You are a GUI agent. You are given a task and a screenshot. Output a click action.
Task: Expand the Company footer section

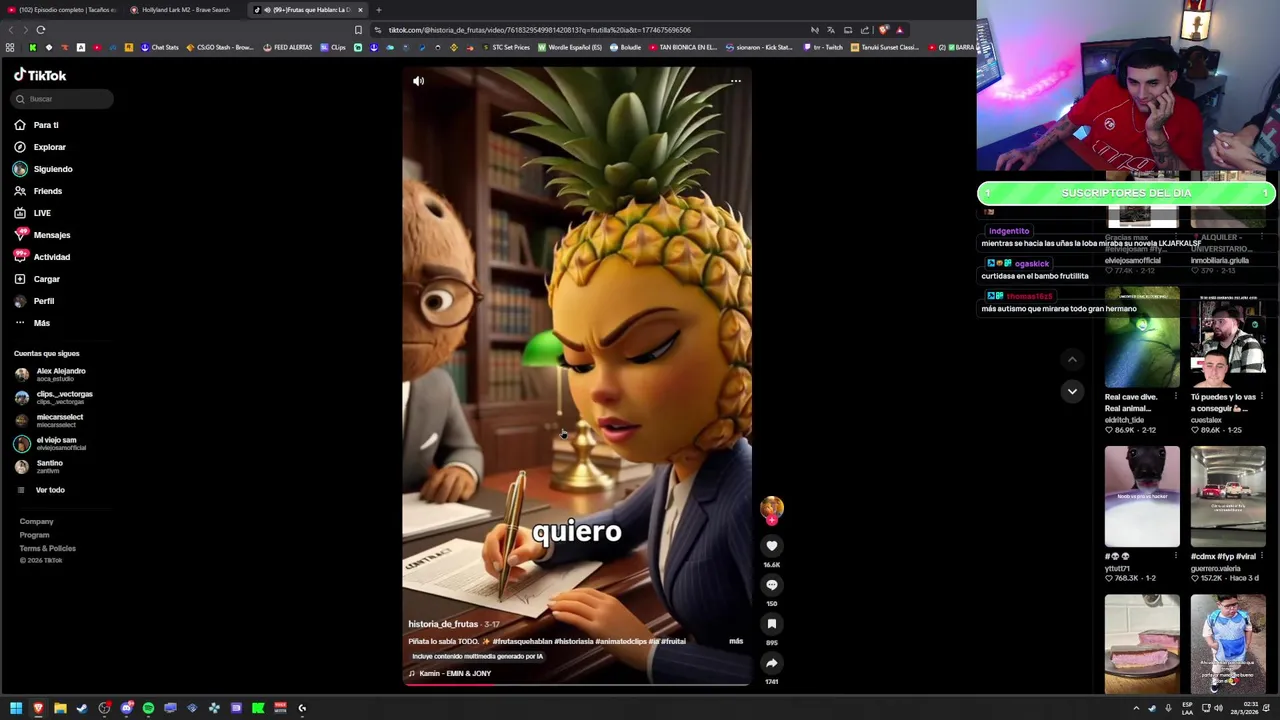point(36,521)
